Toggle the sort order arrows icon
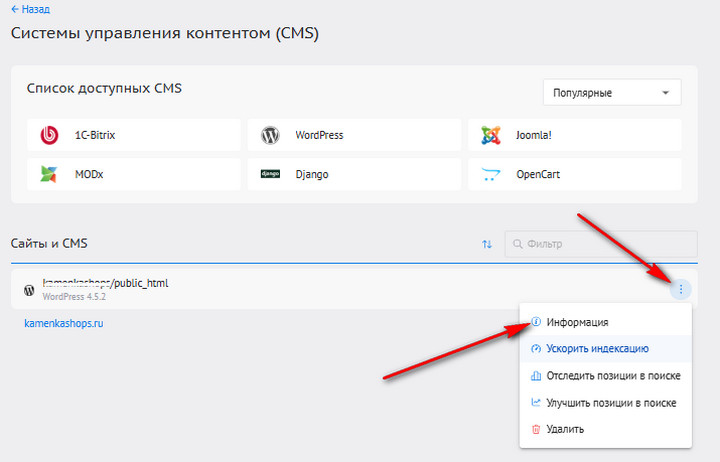Screen dimensions: 720x462 (487, 244)
